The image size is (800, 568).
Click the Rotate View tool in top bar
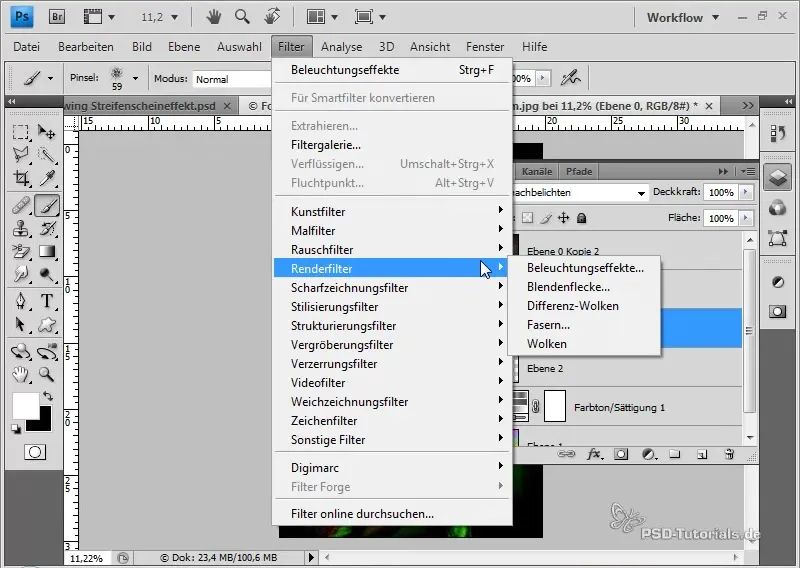point(272,17)
